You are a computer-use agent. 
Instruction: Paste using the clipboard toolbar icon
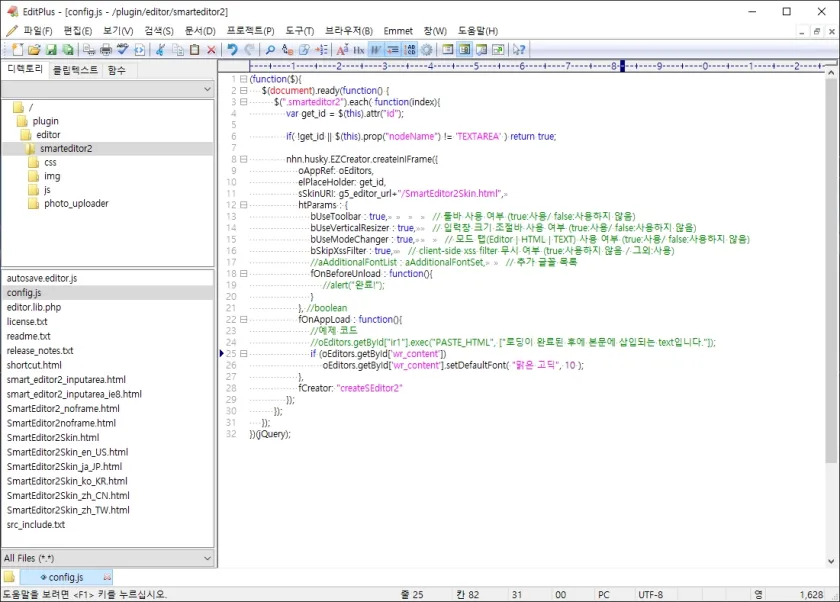(194, 50)
